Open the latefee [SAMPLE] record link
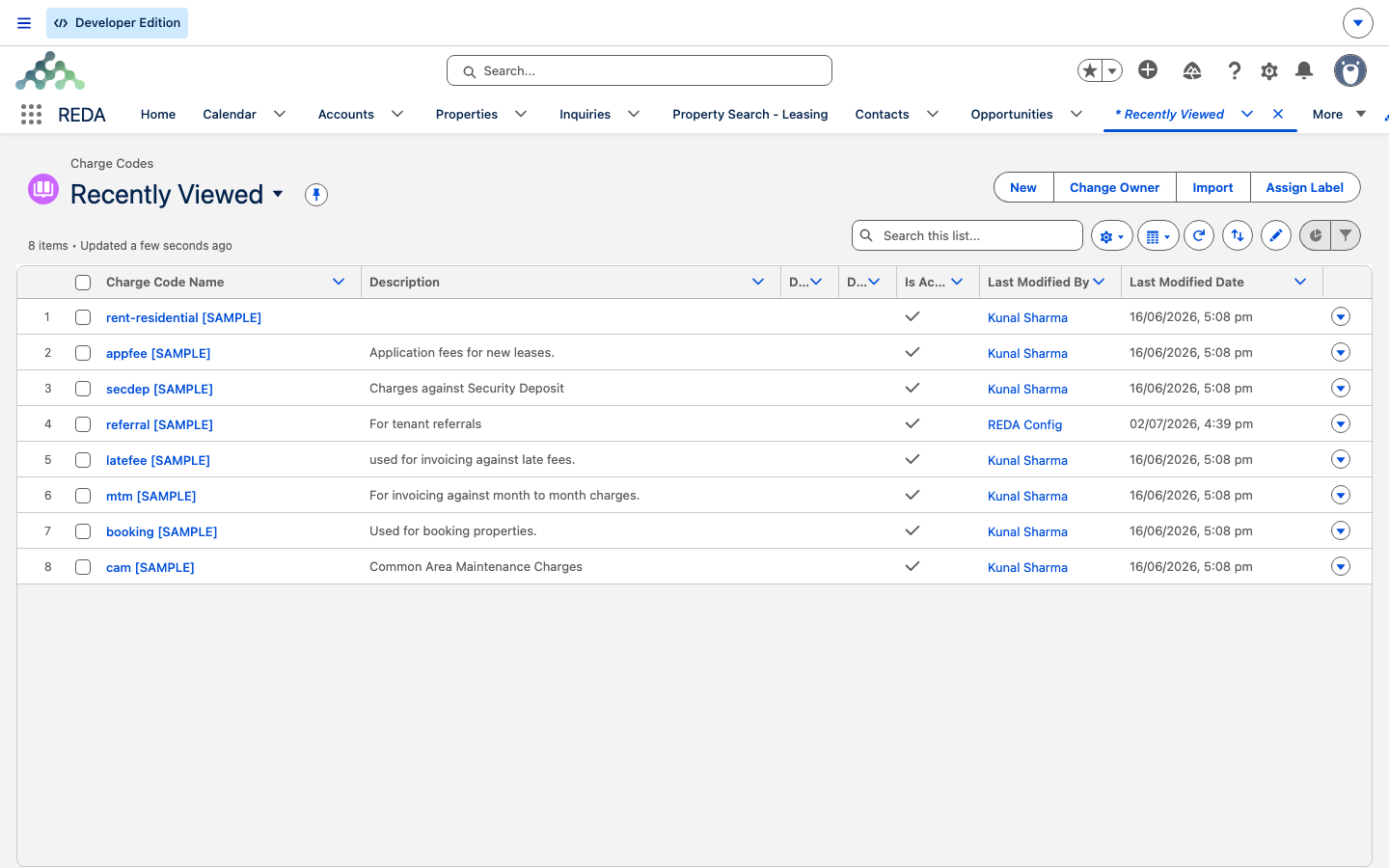This screenshot has height=868, width=1389. pyautogui.click(x=158, y=460)
